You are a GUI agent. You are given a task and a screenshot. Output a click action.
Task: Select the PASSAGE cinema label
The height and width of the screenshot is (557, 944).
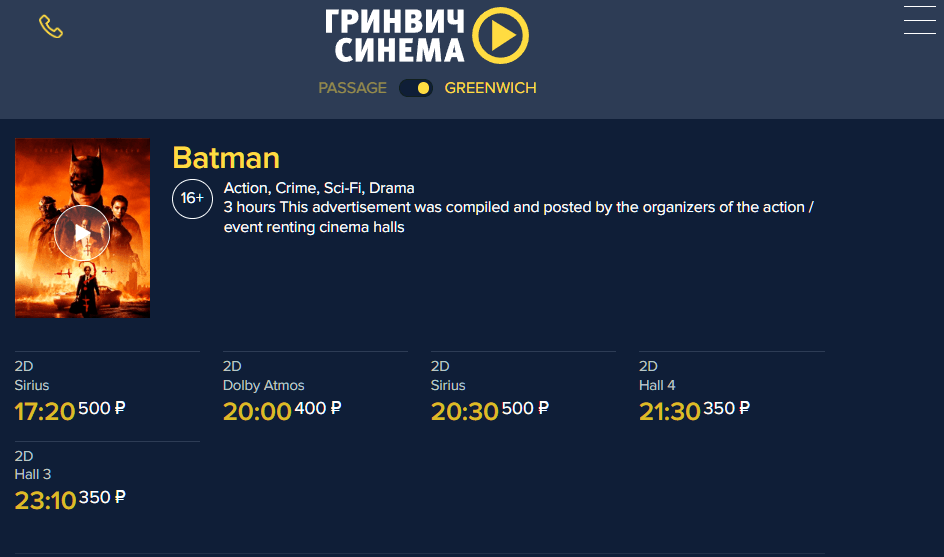(x=352, y=88)
